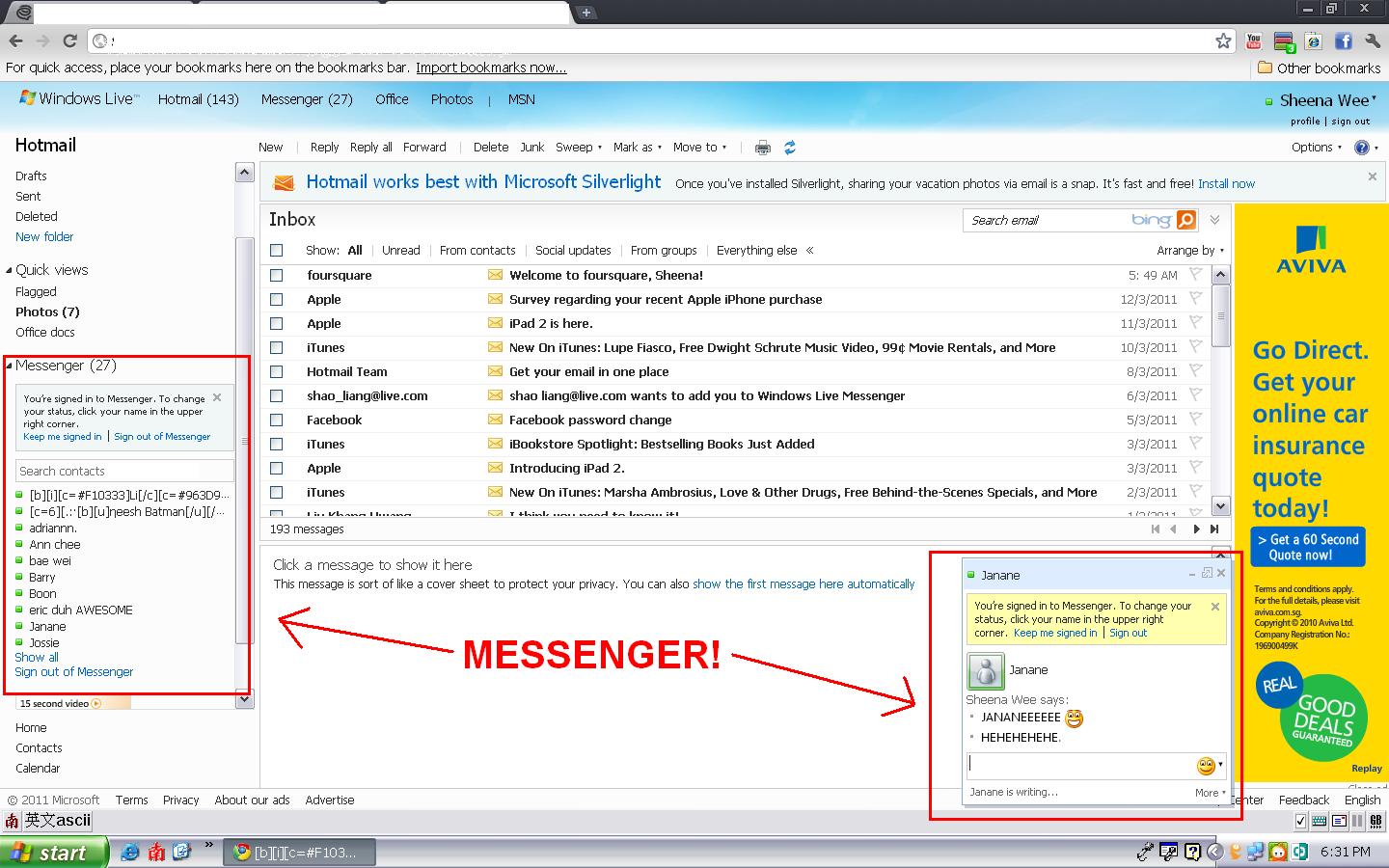The image size is (1389, 868).
Task: Flag the 'Welcome to foursquare' message
Action: point(1196,274)
